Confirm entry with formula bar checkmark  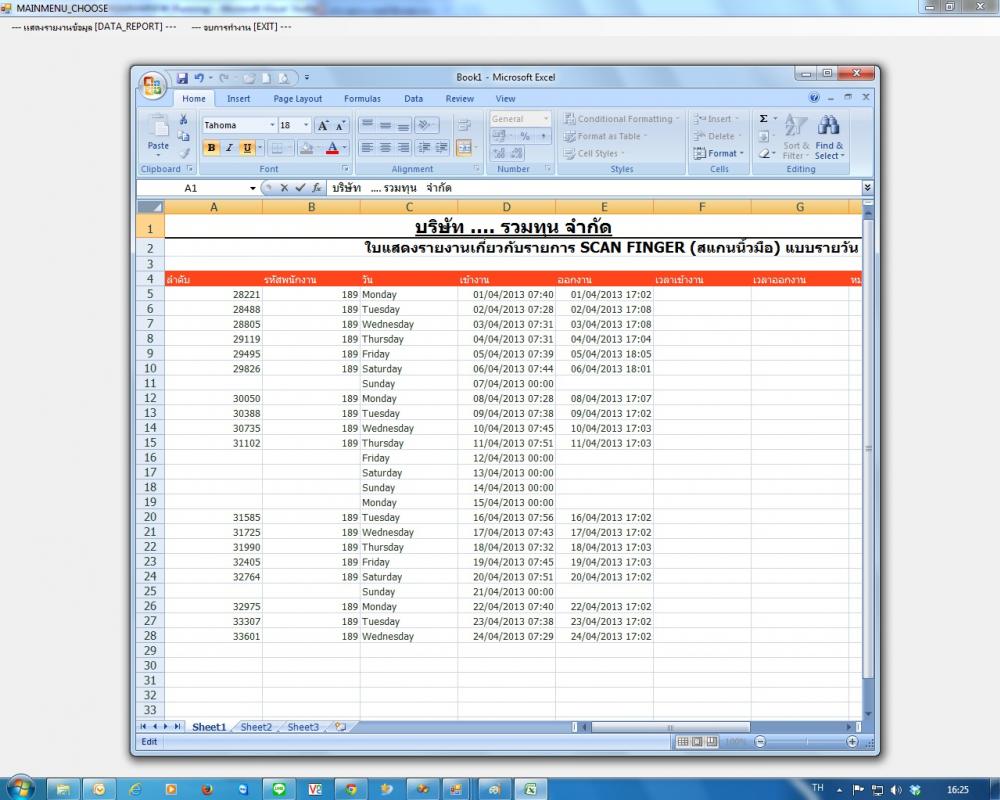[300, 188]
